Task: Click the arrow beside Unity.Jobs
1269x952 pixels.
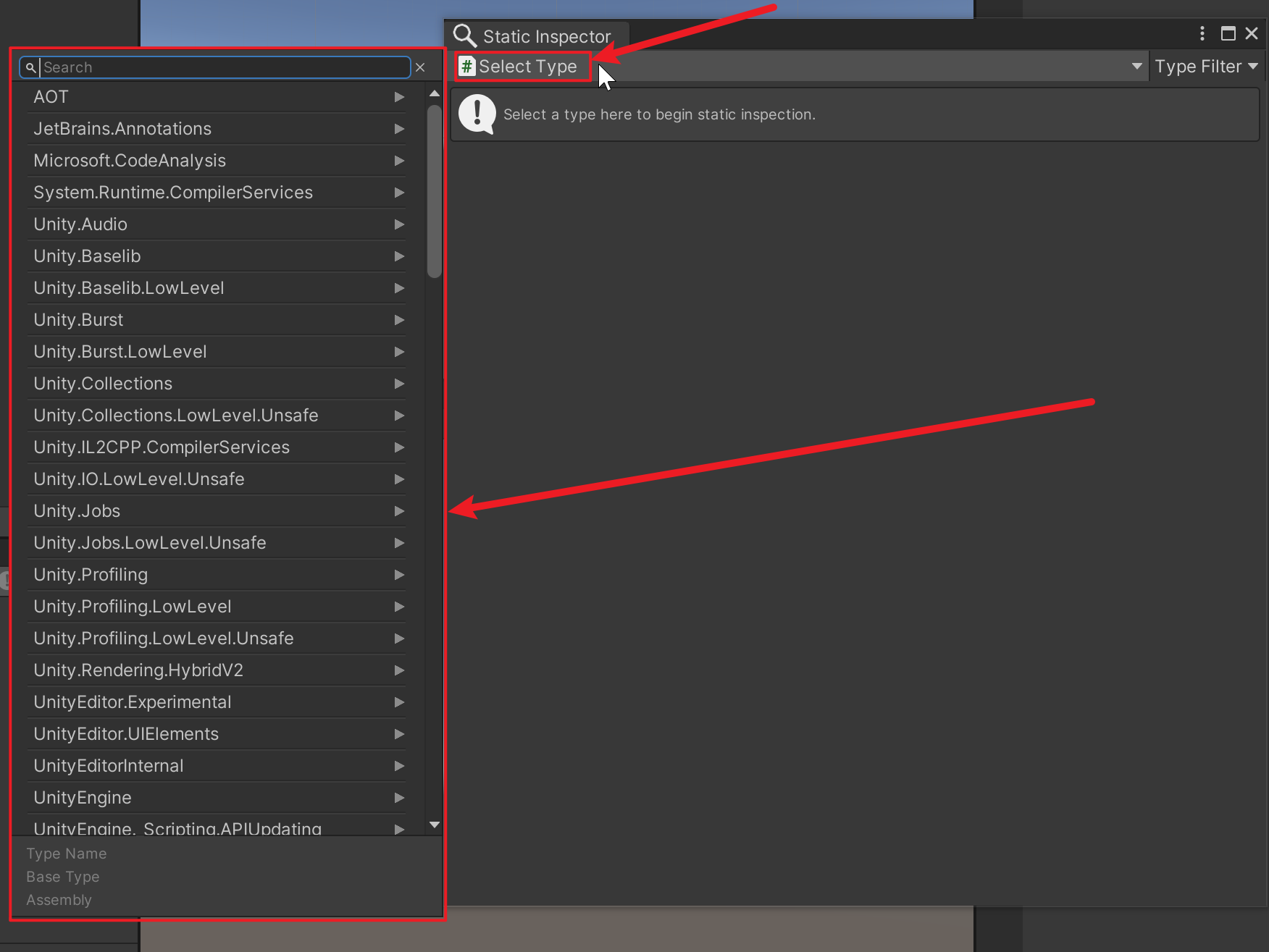Action: tap(399, 511)
